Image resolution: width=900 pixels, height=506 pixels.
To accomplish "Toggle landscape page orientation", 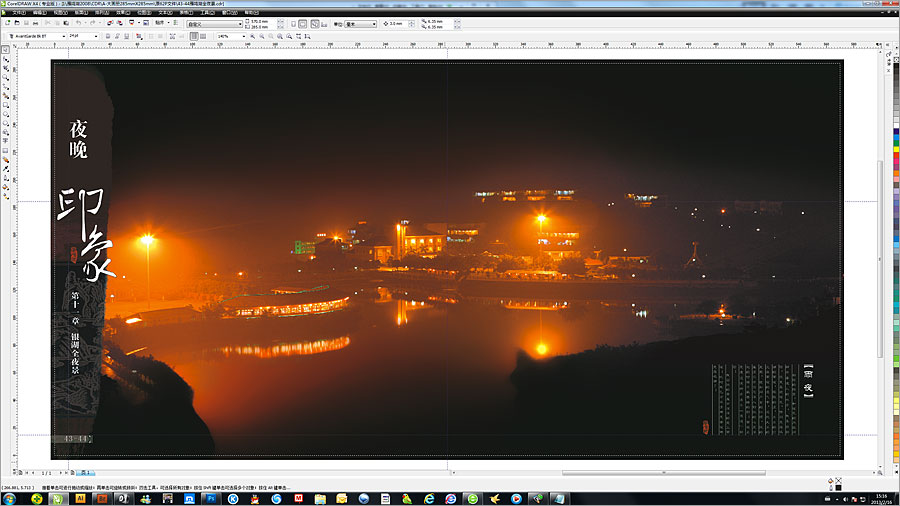I will pos(302,23).
